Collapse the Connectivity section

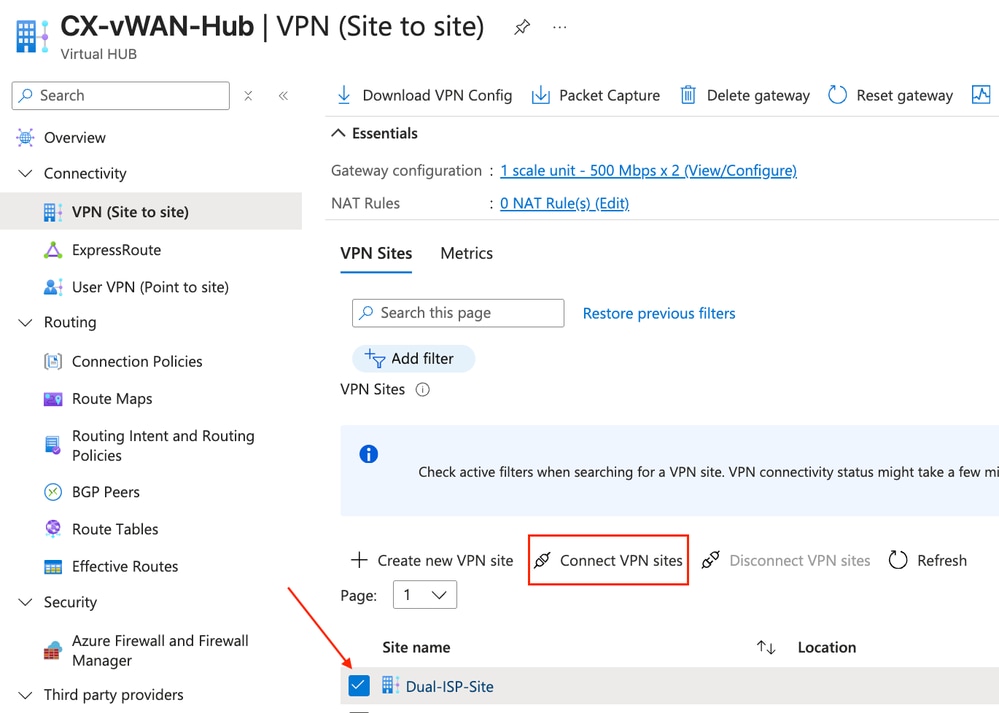tap(25, 173)
